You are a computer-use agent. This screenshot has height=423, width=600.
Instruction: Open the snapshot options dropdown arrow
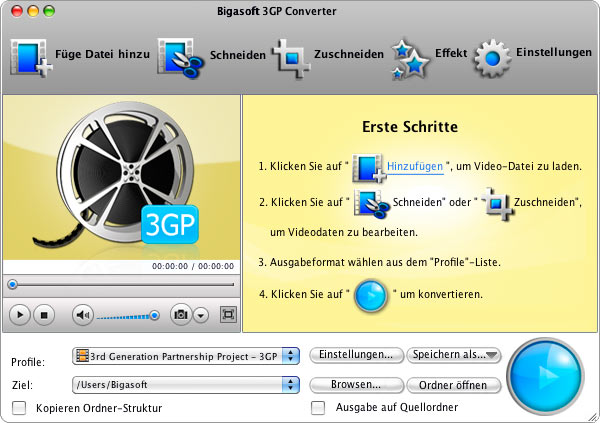(201, 315)
